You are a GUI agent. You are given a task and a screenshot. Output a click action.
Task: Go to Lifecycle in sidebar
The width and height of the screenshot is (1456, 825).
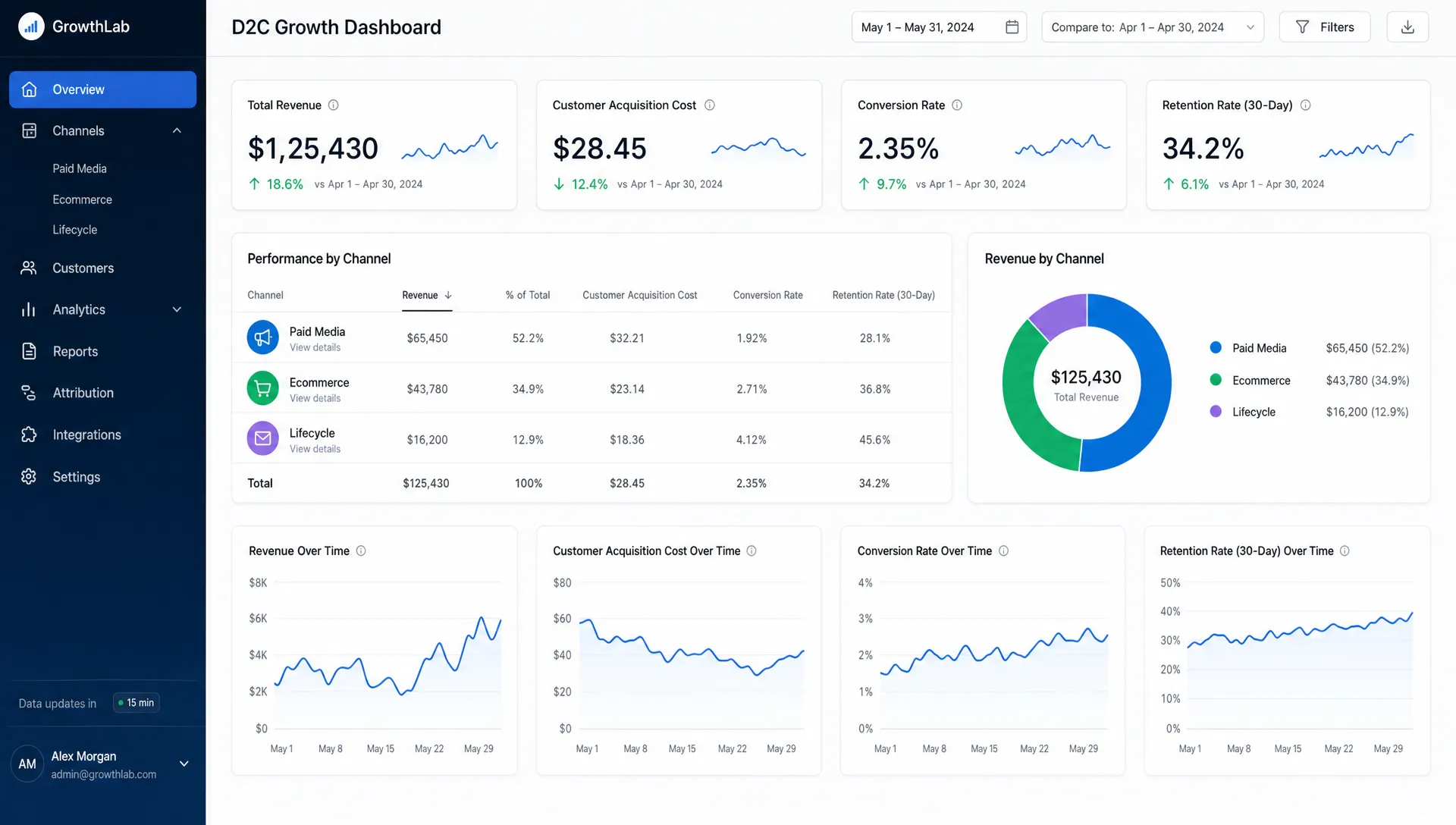(74, 230)
